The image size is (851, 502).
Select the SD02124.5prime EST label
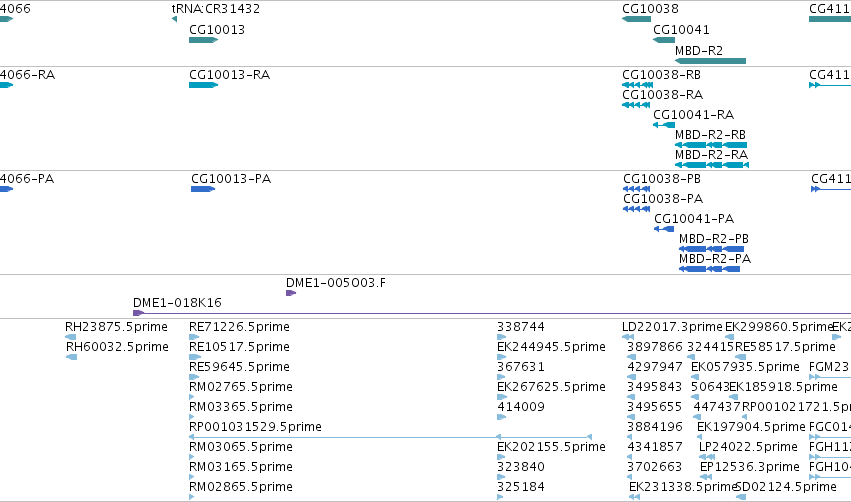pyautogui.click(x=786, y=487)
